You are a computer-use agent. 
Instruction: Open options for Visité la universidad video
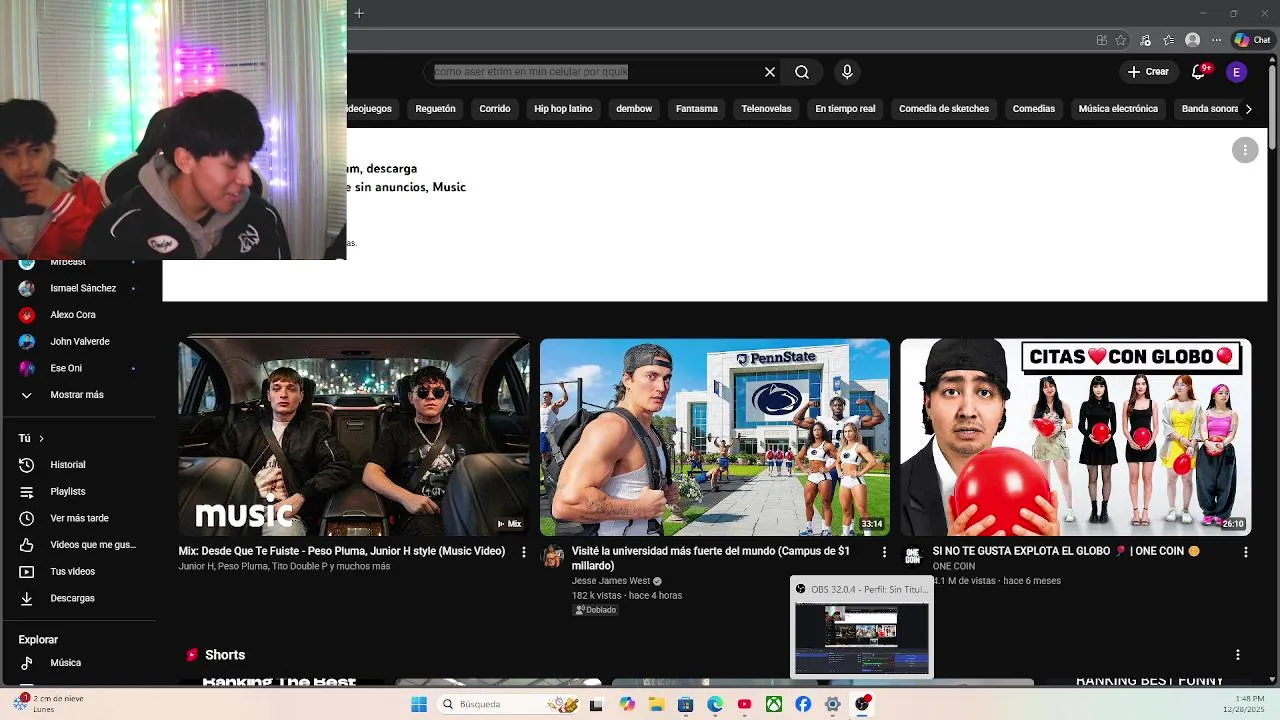(884, 552)
